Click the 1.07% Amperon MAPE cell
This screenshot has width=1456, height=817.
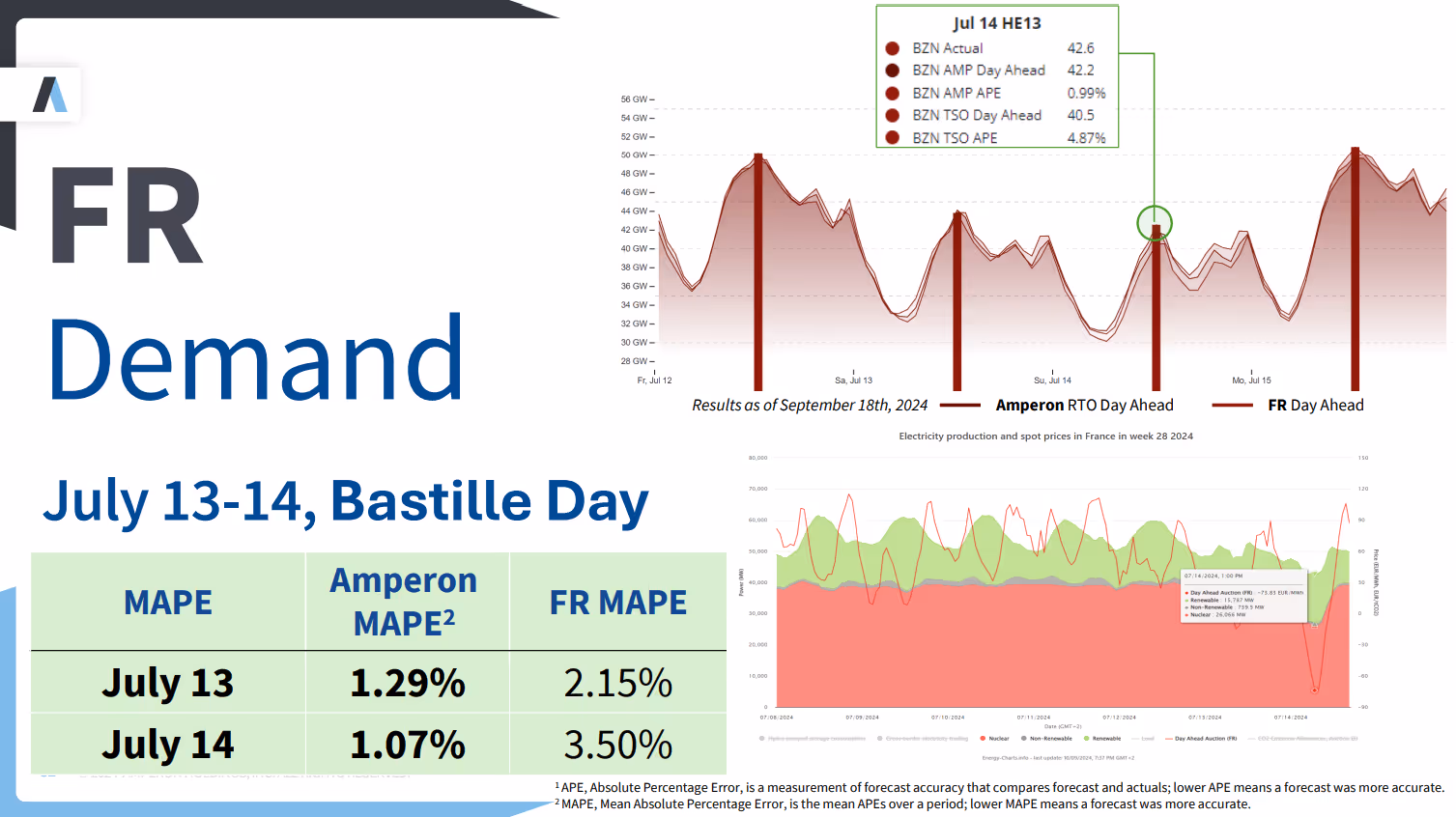[x=408, y=745]
